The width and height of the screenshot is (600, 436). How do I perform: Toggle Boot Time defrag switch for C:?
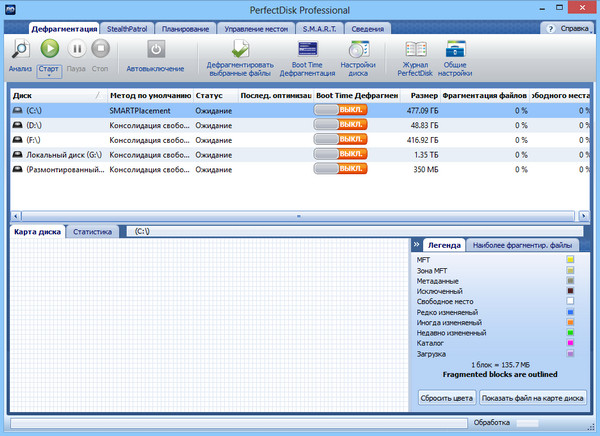coord(340,109)
